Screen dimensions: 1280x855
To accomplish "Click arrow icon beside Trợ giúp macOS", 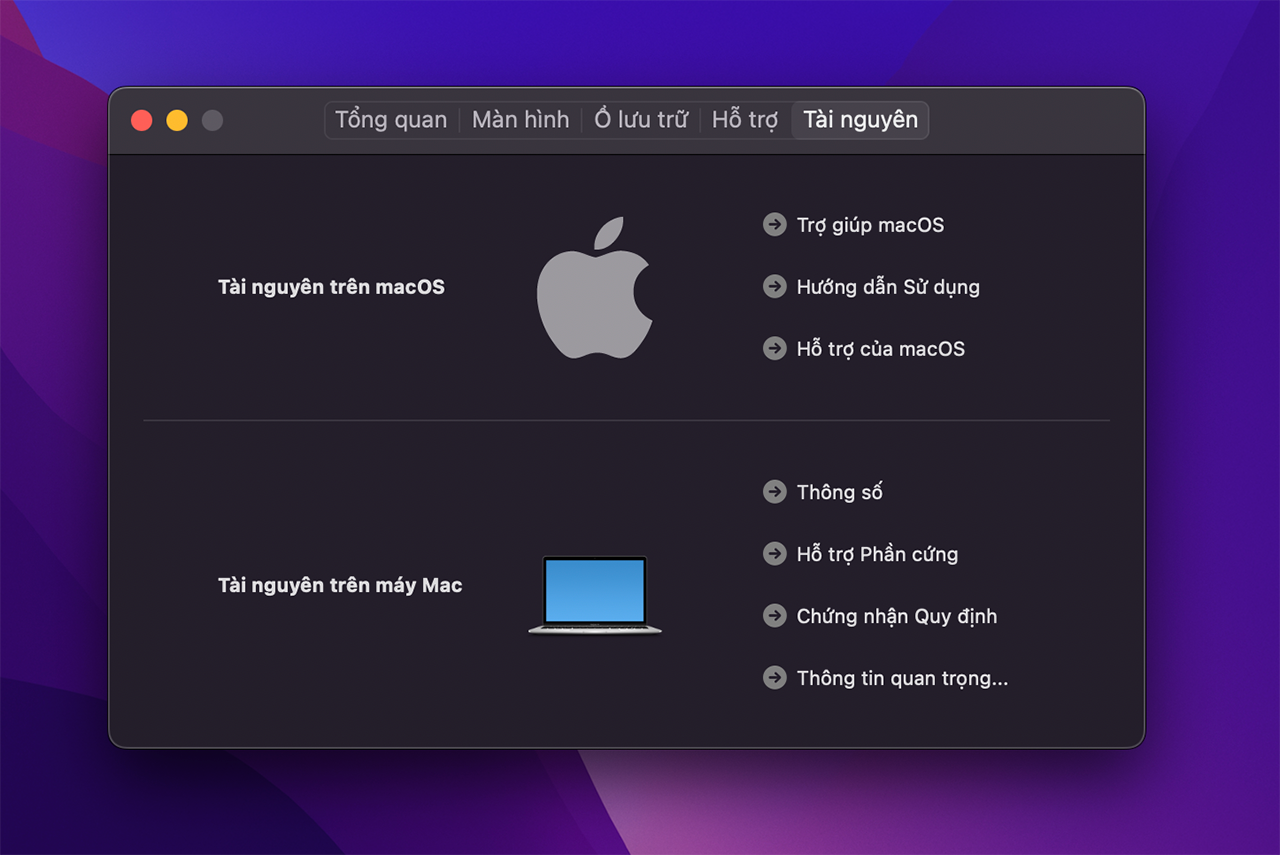I will coord(774,224).
